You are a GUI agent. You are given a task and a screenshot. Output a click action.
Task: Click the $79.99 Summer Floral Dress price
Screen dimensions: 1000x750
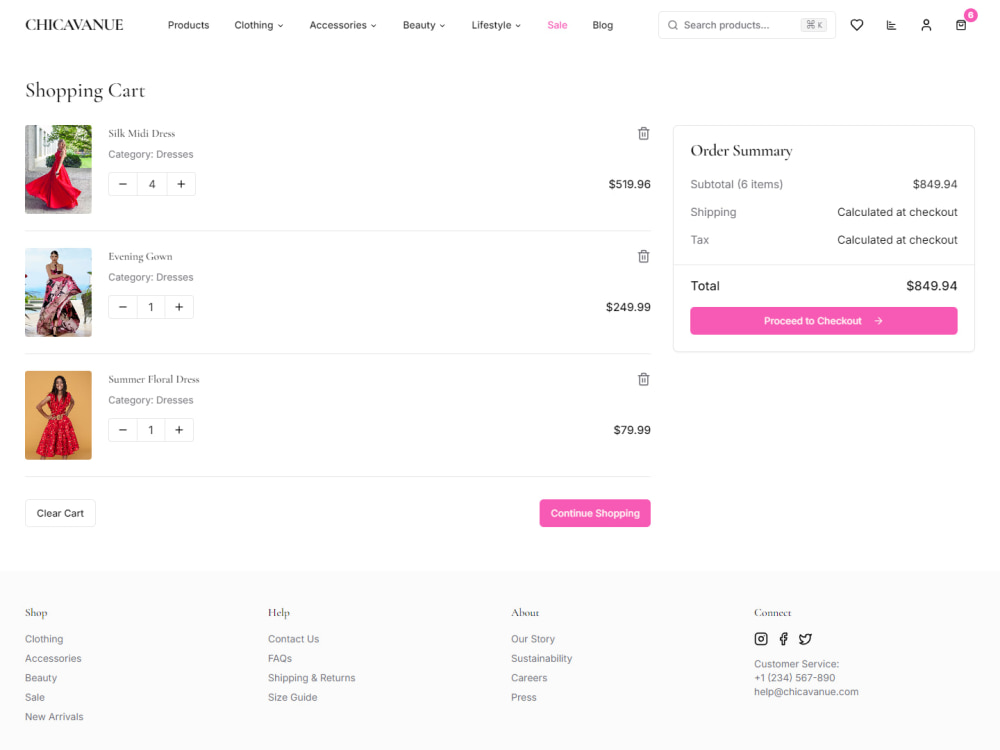click(x=632, y=430)
